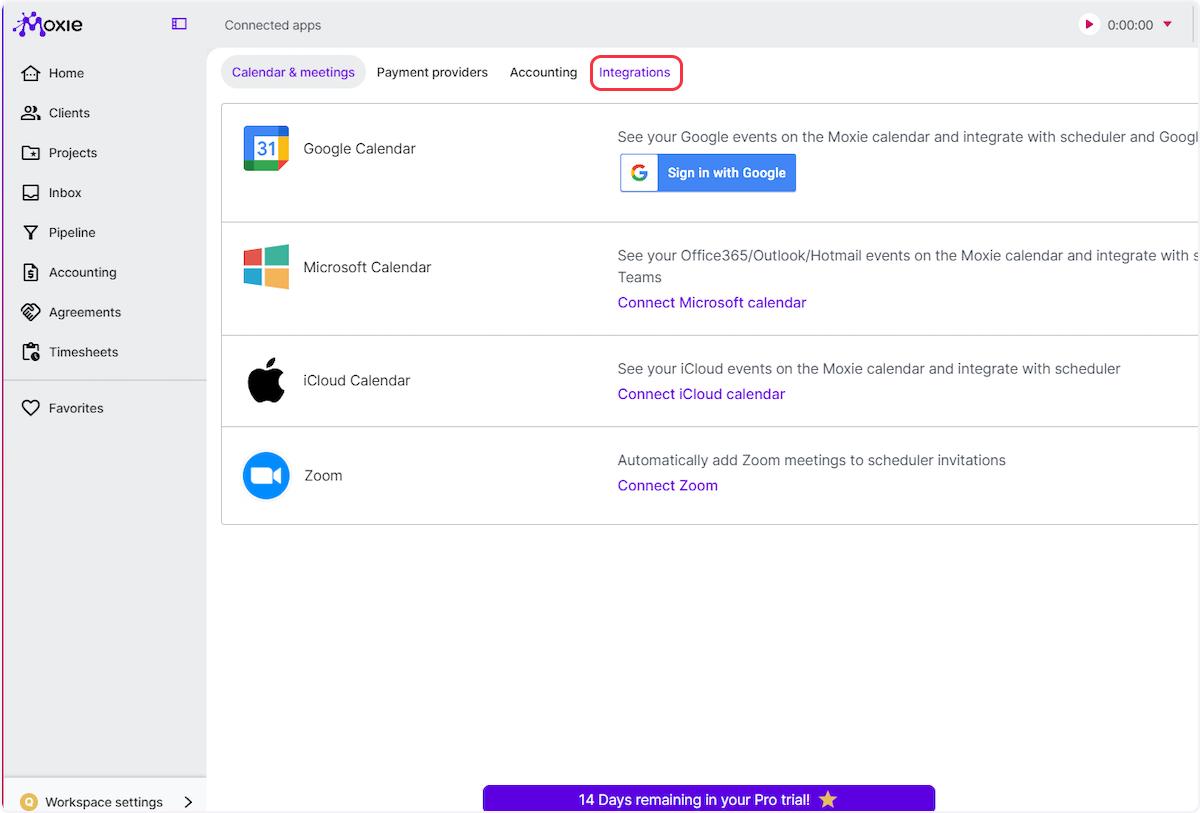Click the Timesheets clipboard icon
Screen dimensions: 1200x813
point(31,352)
